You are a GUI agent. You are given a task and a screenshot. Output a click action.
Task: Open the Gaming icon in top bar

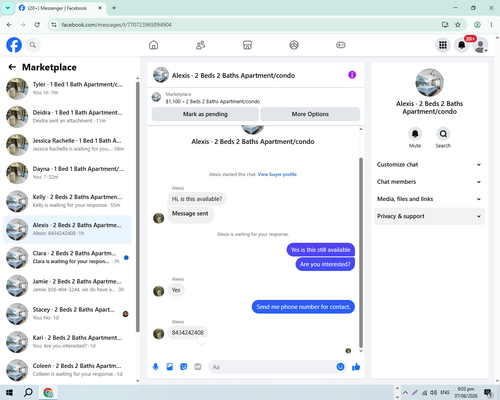(x=341, y=45)
